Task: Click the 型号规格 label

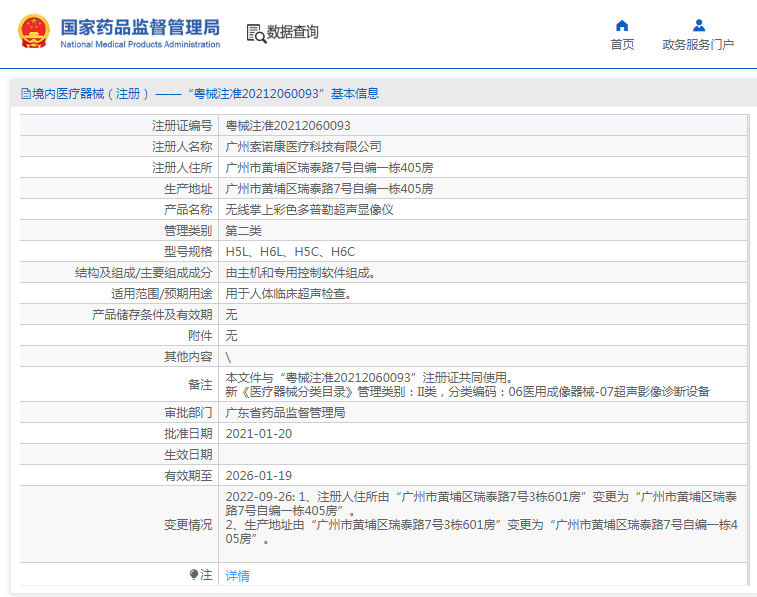Action: (188, 251)
